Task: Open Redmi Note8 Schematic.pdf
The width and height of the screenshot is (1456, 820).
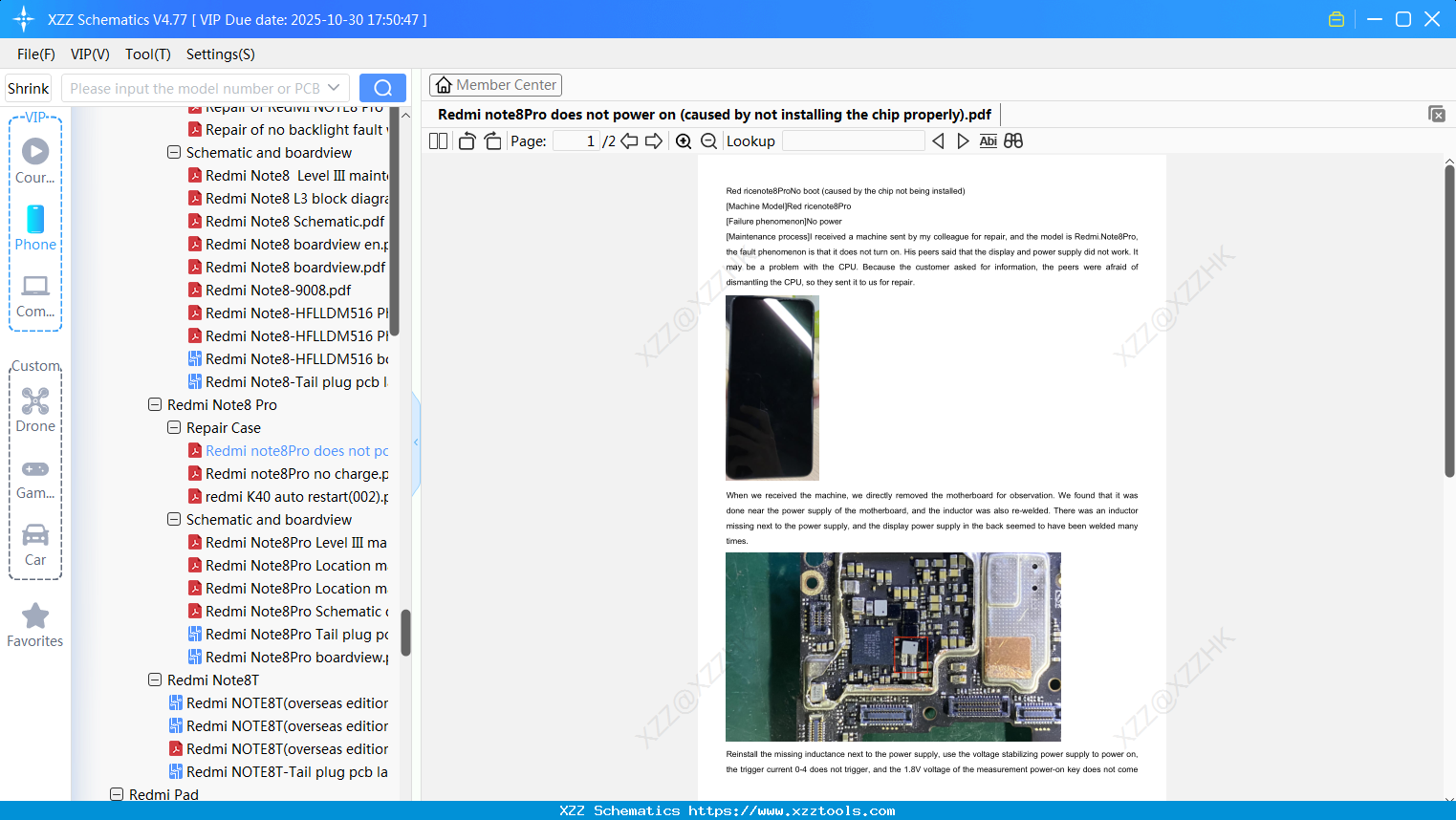Action: tap(294, 222)
